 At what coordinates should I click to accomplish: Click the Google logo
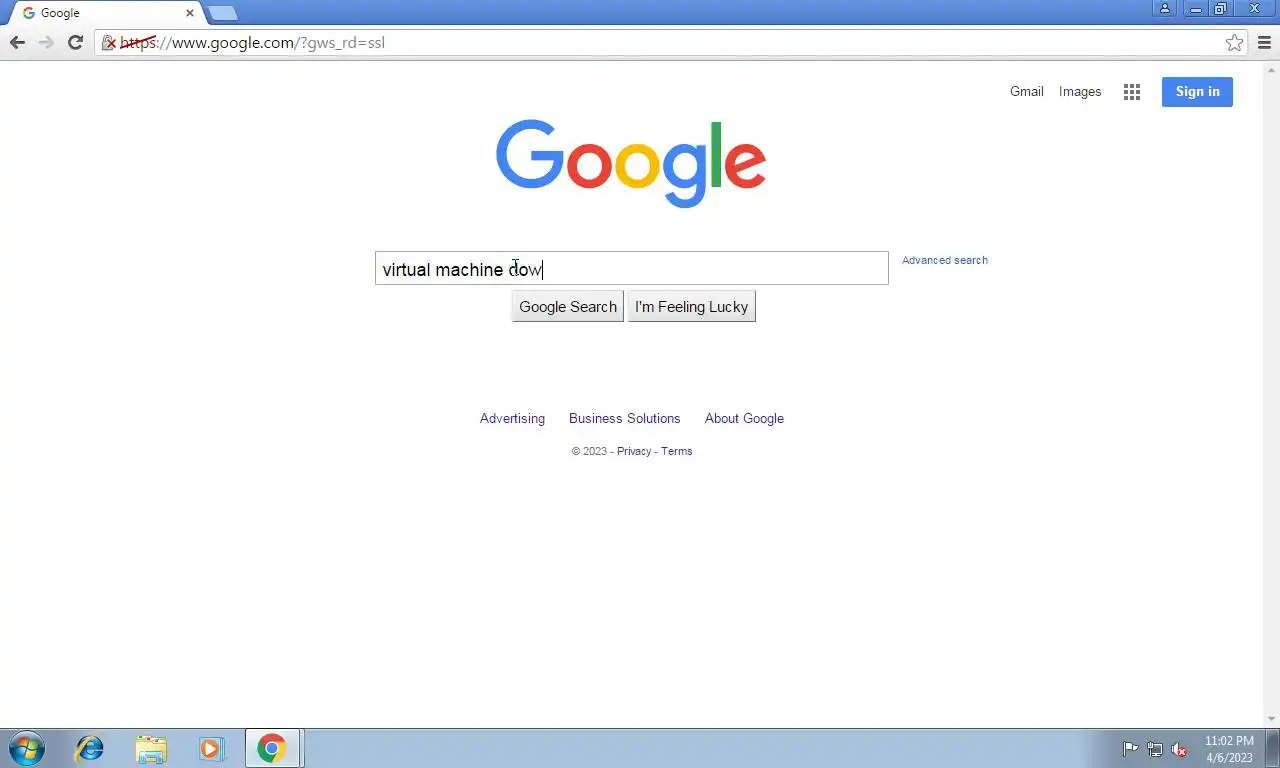pos(631,164)
